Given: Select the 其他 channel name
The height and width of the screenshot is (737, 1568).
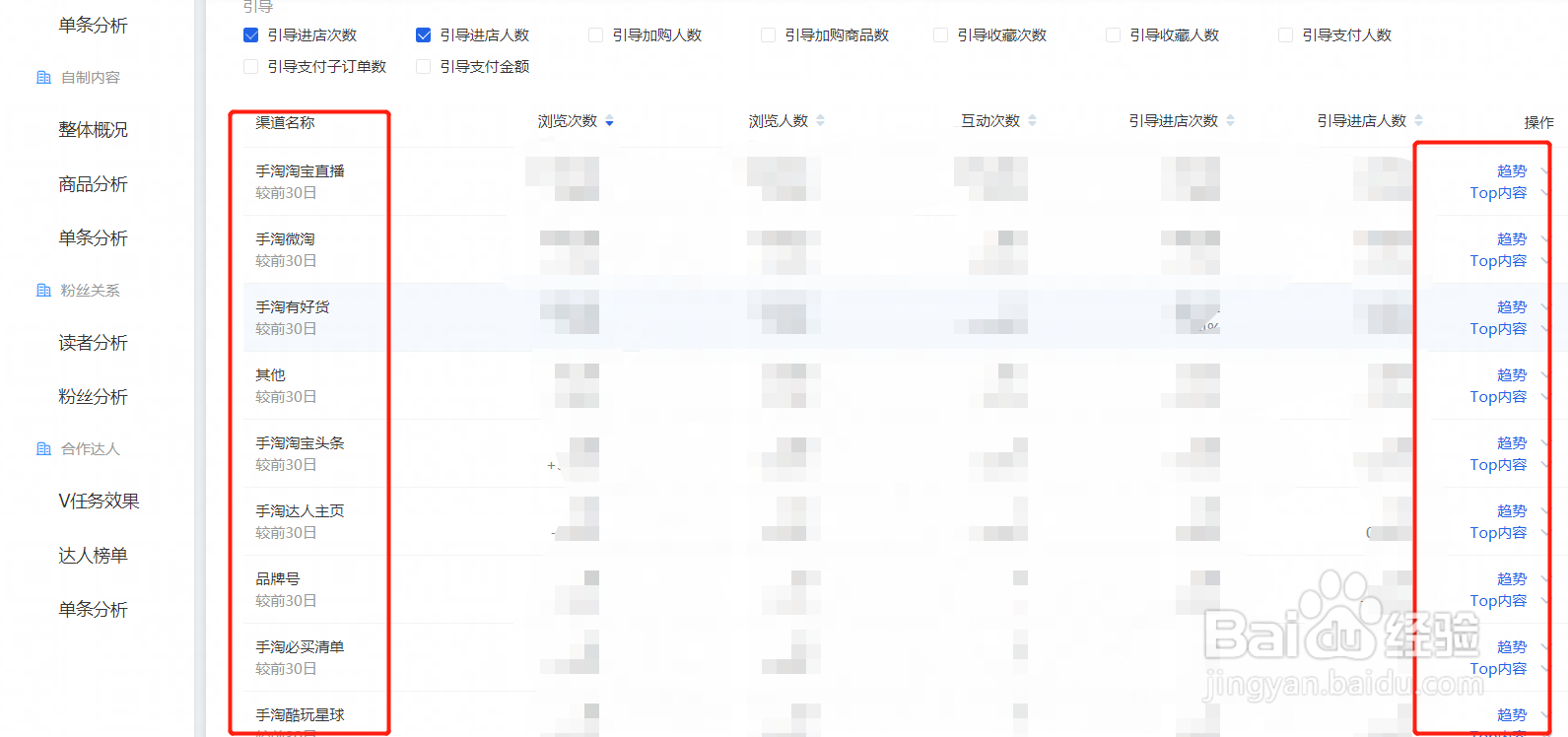Looking at the screenshot, I should (x=271, y=375).
